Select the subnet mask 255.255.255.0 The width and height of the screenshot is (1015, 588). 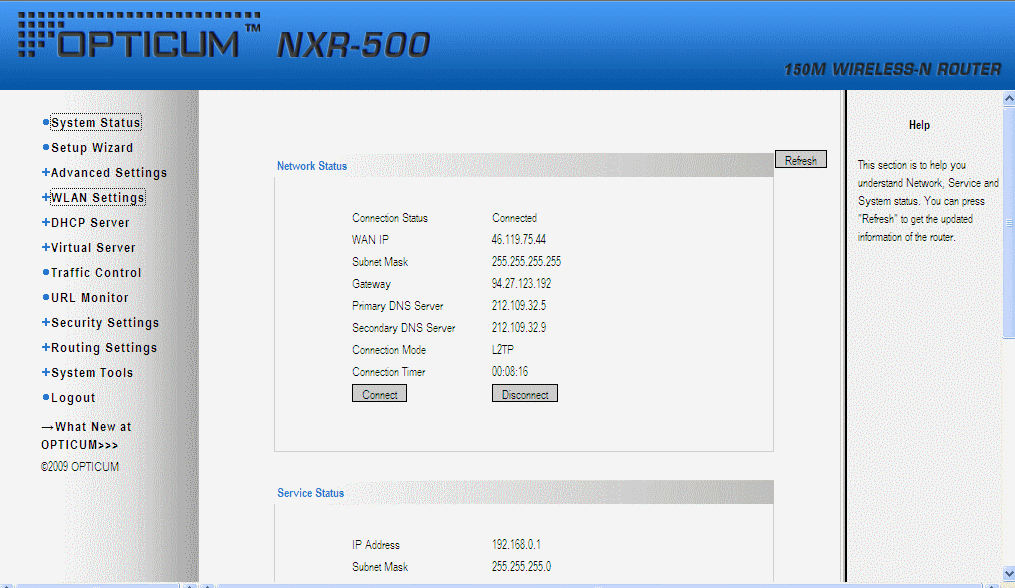[521, 567]
